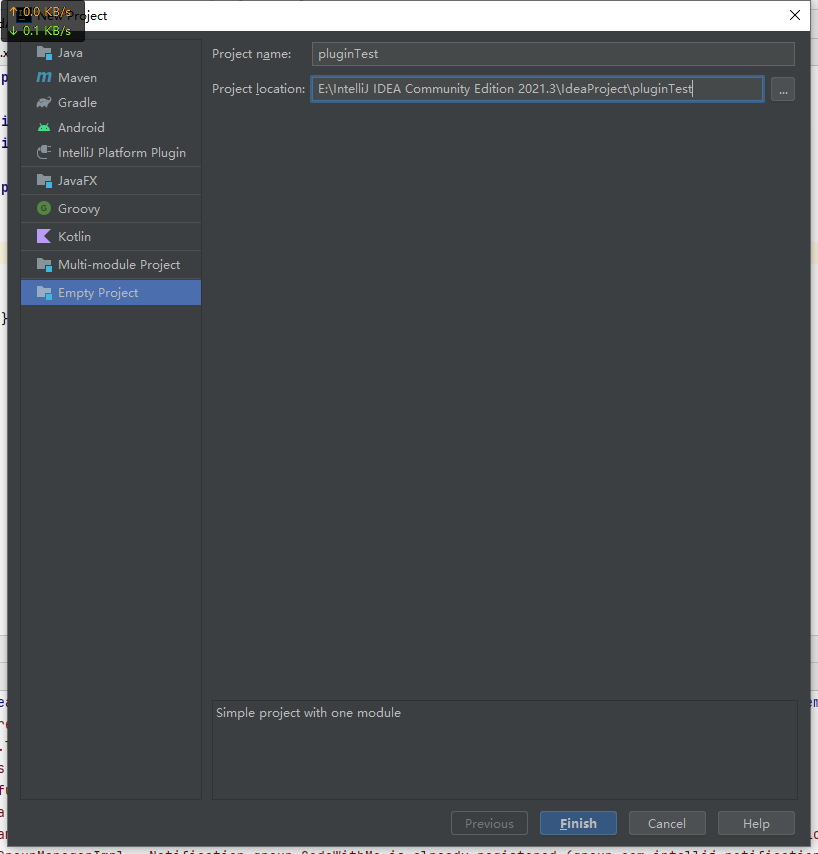Select the 'IntelliJ Platform Plugin' label
The width and height of the screenshot is (818, 854).
(122, 152)
